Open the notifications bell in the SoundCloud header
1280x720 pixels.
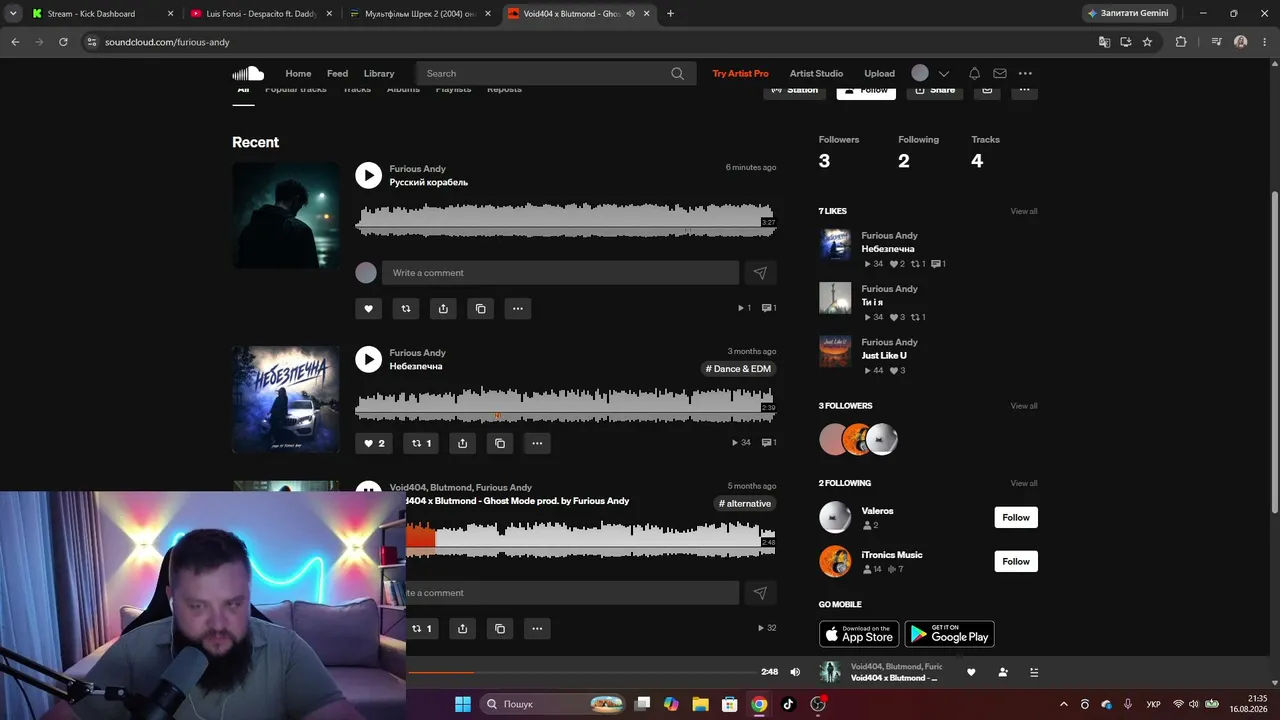[974, 73]
